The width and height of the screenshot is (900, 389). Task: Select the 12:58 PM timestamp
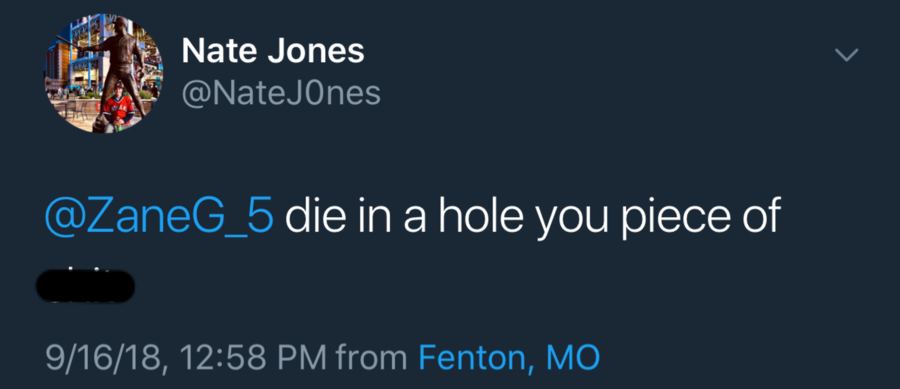pyautogui.click(x=254, y=357)
